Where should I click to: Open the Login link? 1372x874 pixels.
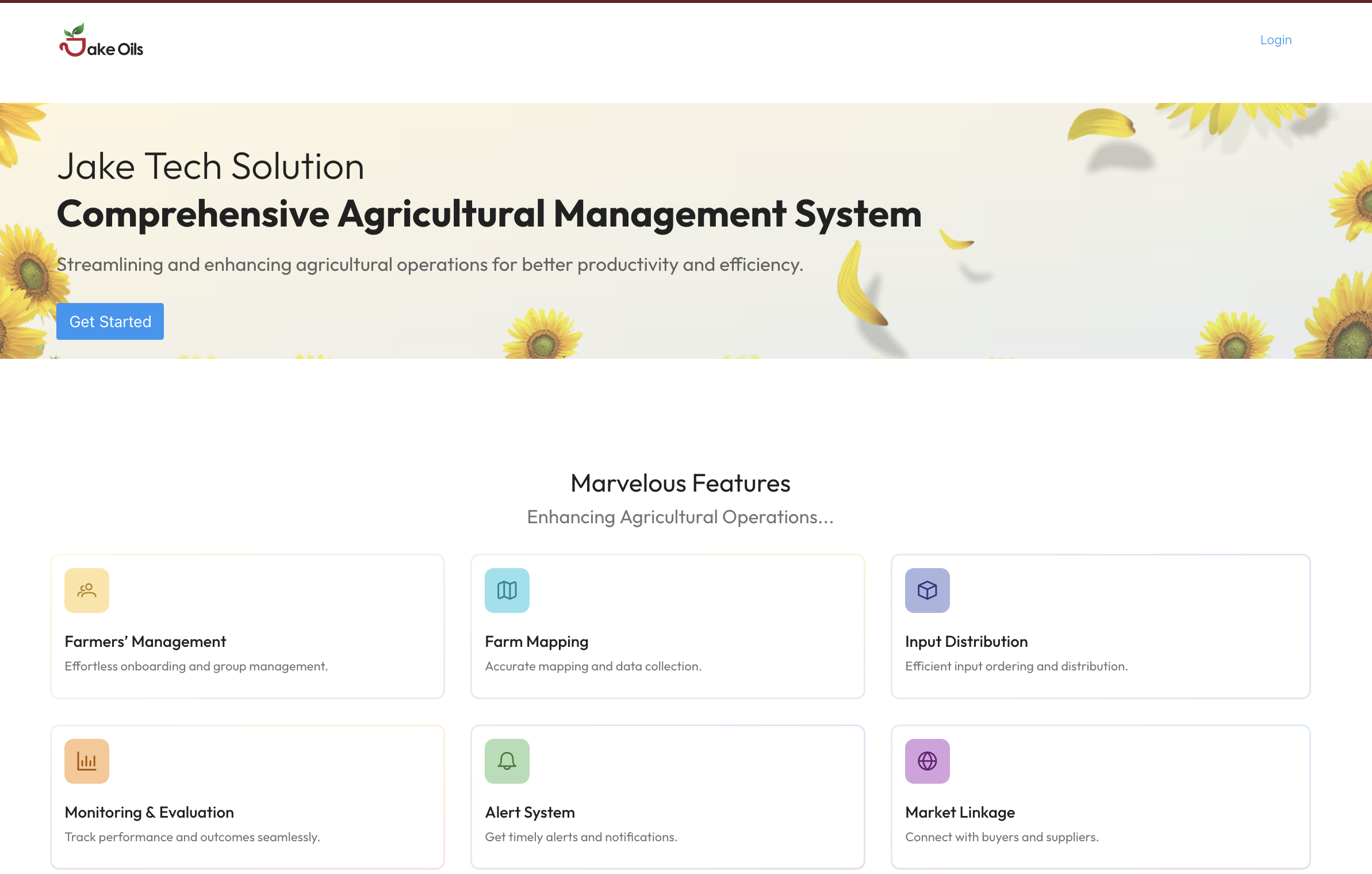tap(1275, 40)
